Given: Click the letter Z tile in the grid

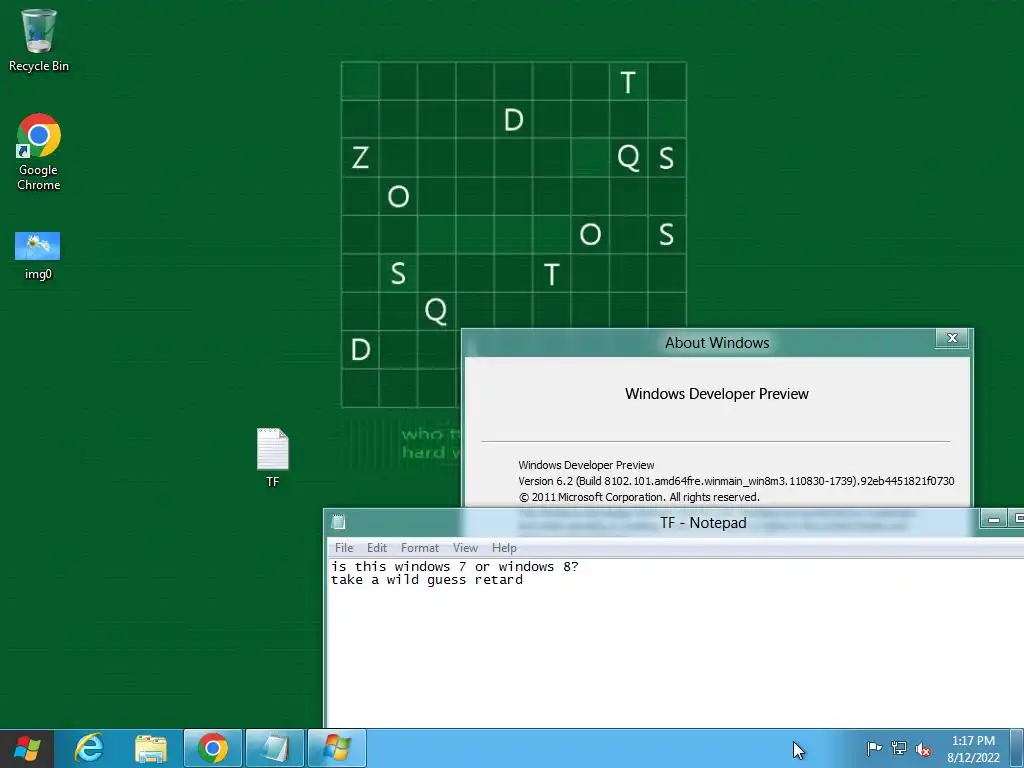Looking at the screenshot, I should [360, 158].
